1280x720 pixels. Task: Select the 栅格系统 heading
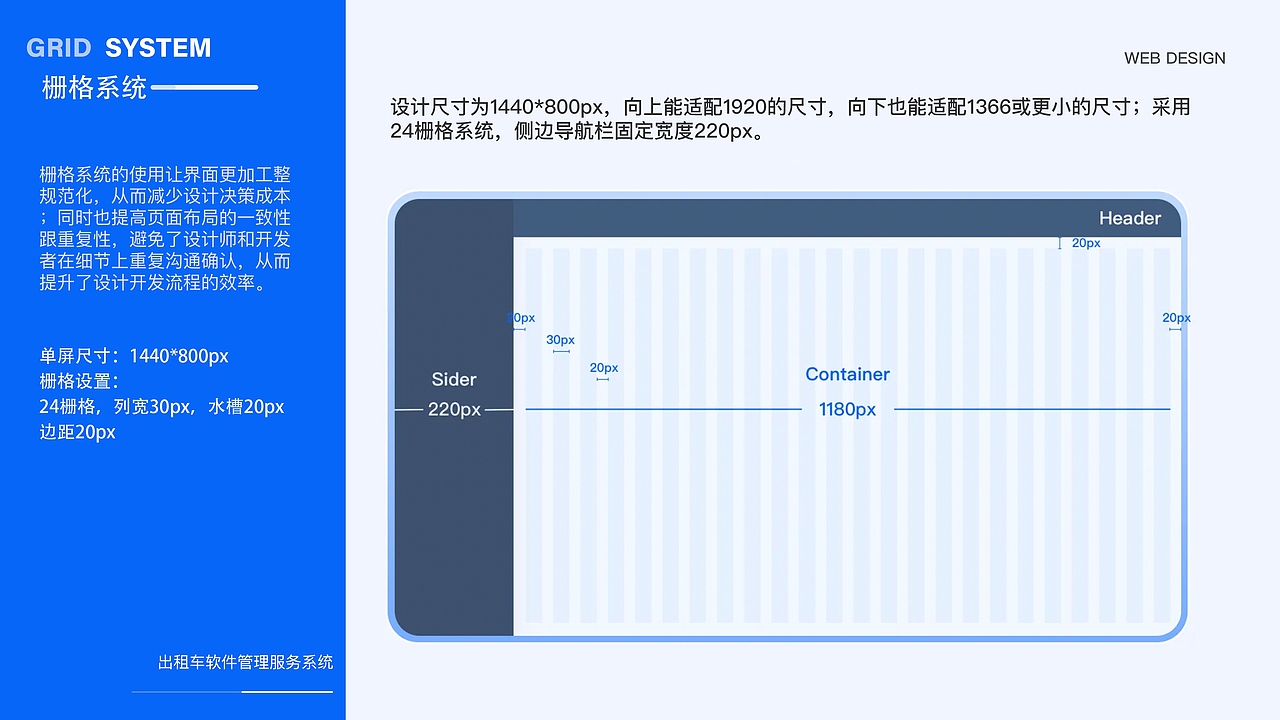click(93, 88)
